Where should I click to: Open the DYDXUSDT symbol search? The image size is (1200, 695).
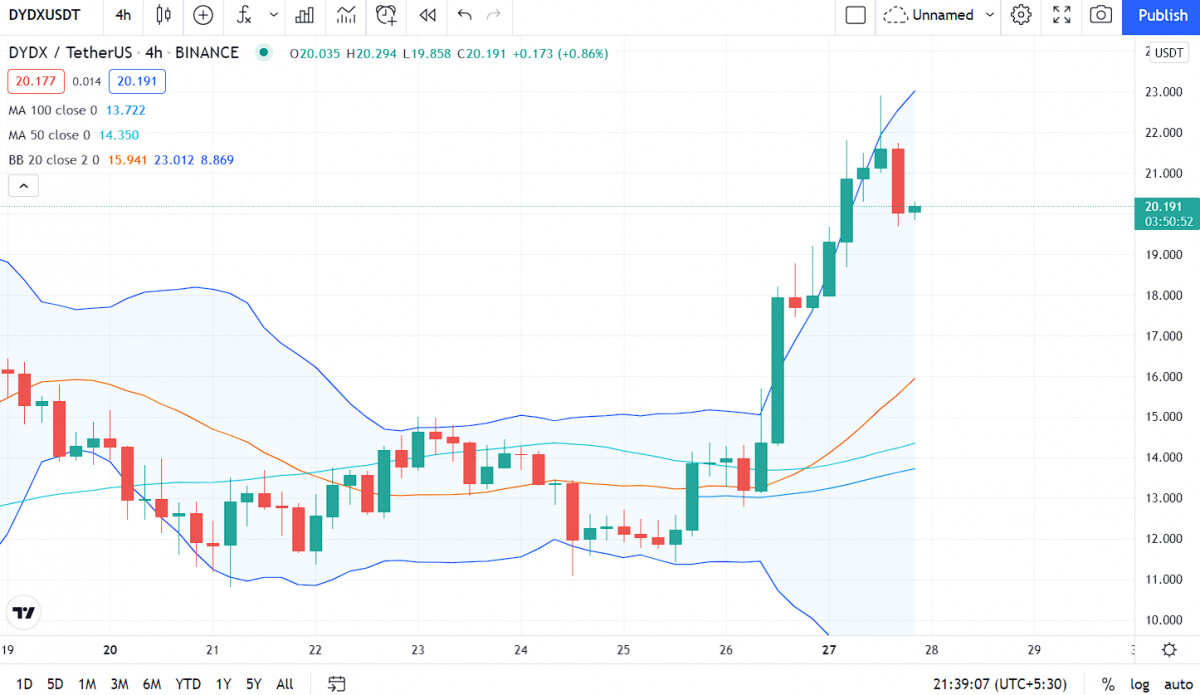click(45, 15)
